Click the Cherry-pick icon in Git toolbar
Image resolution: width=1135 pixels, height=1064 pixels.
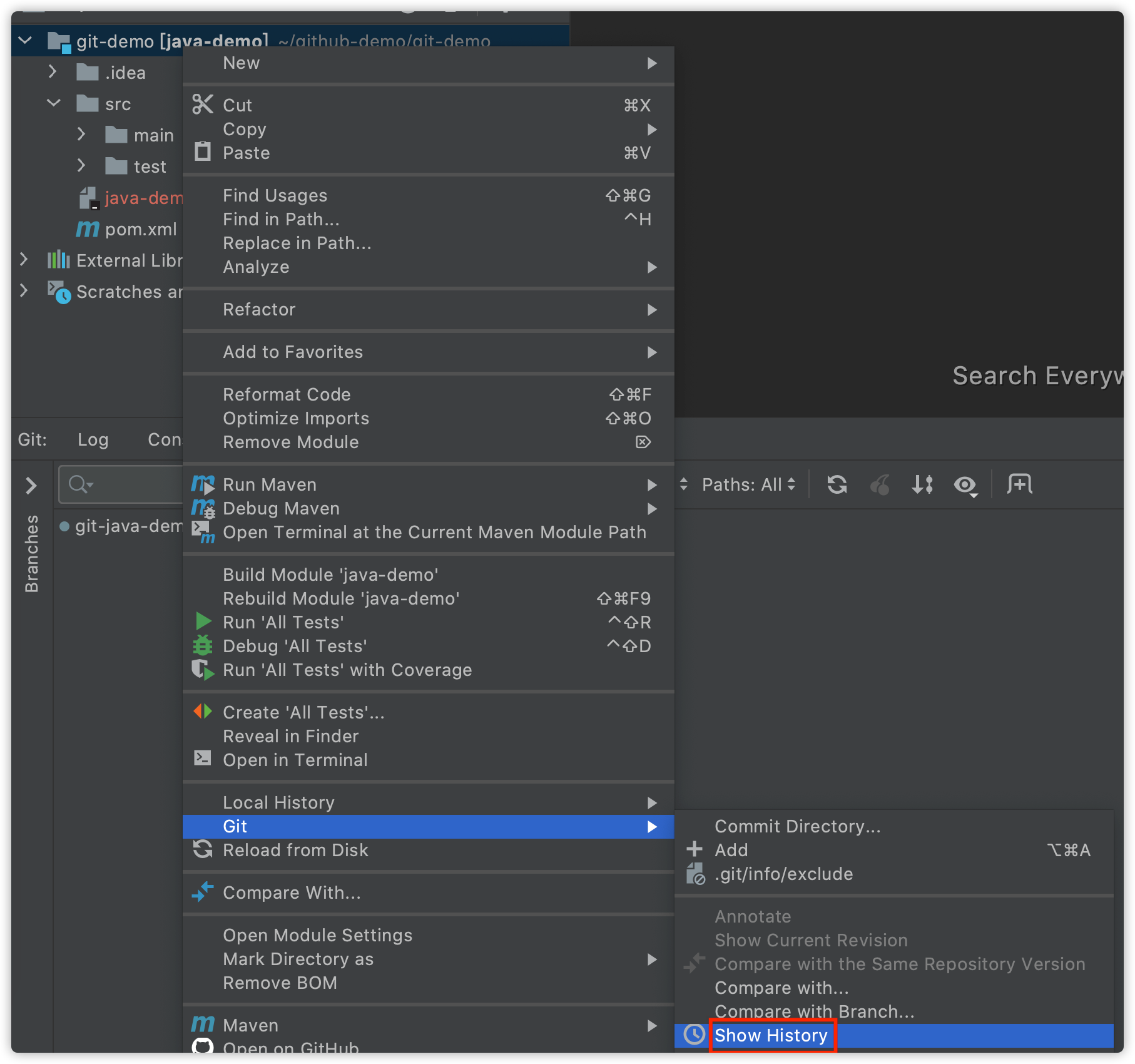pos(880,484)
